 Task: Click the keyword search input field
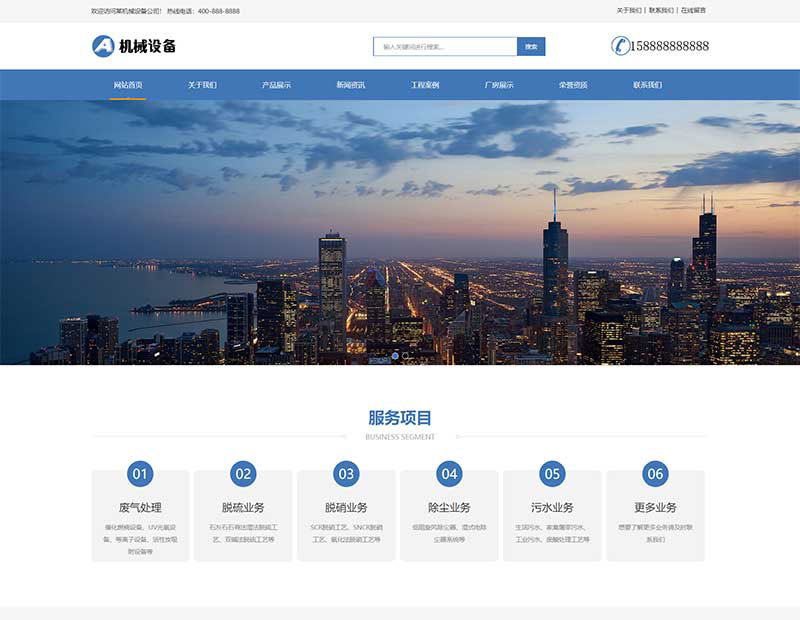pyautogui.click(x=445, y=46)
